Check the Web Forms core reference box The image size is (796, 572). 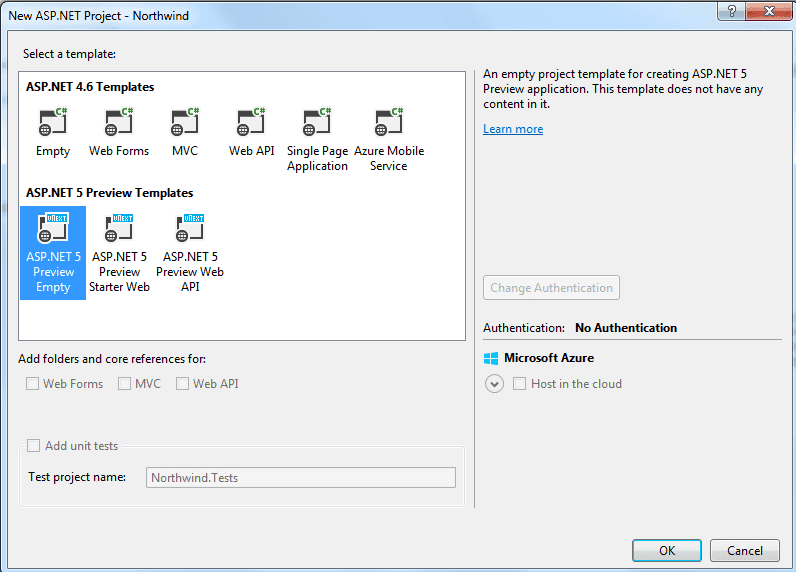pyautogui.click(x=33, y=384)
